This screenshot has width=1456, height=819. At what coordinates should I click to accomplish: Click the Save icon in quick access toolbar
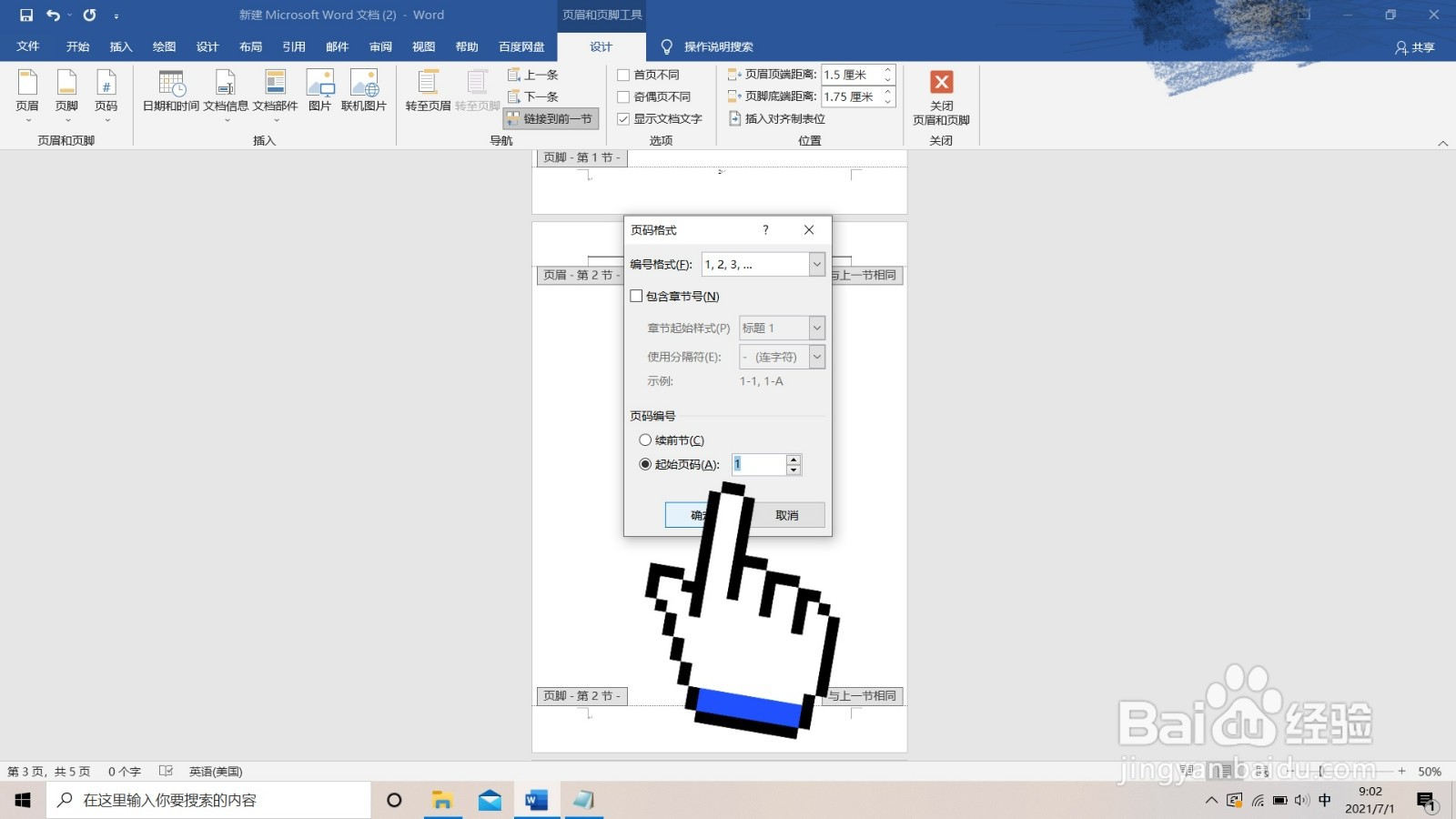[x=26, y=15]
